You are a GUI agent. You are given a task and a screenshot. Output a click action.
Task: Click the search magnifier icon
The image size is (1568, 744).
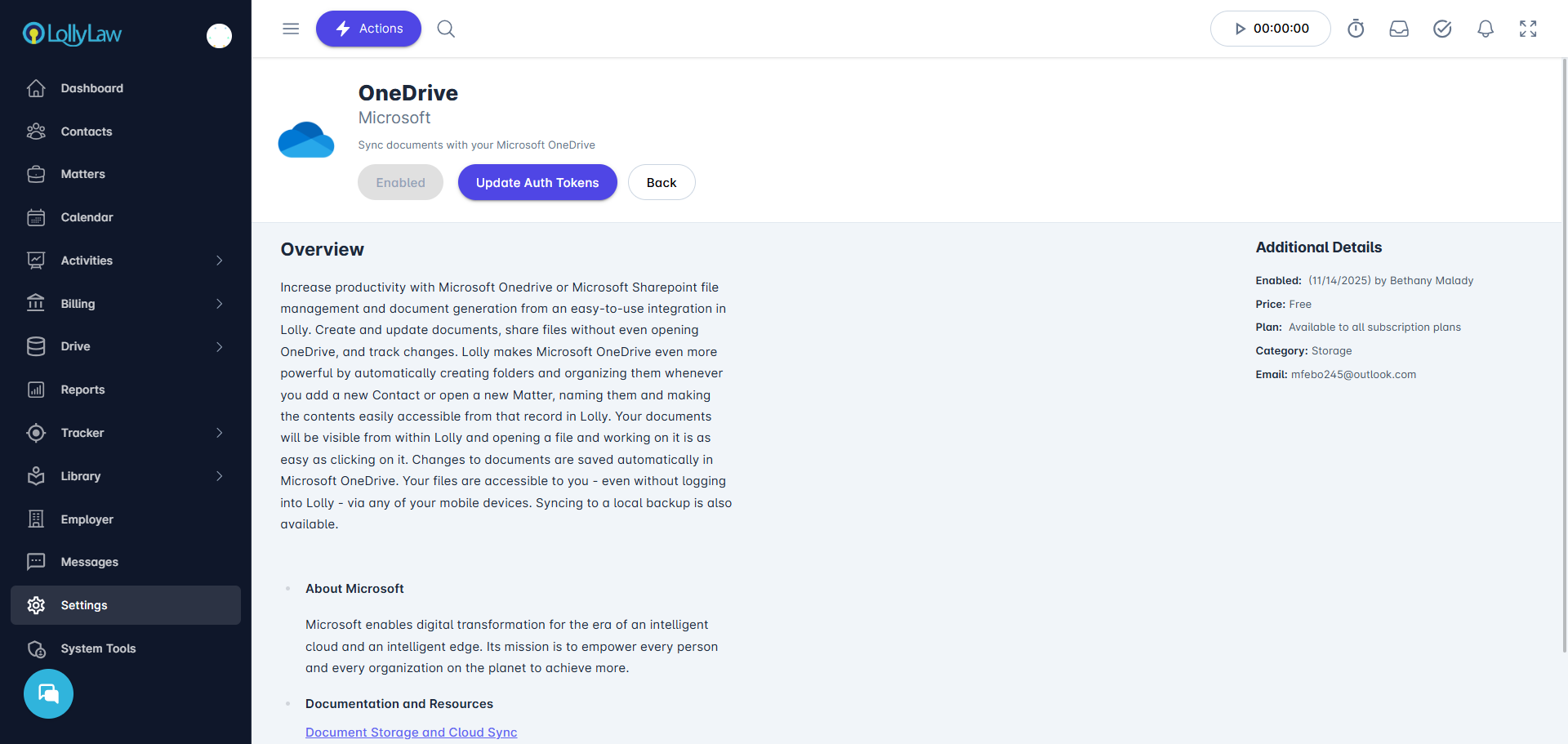pyautogui.click(x=446, y=29)
